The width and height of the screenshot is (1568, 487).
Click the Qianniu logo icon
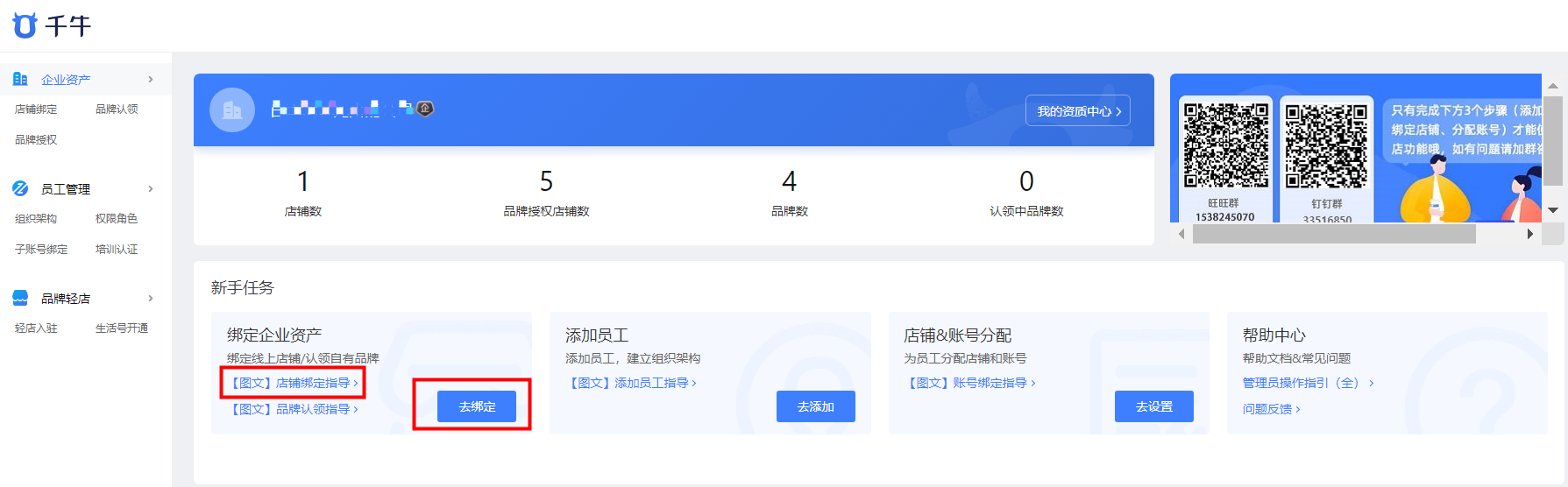pyautogui.click(x=25, y=25)
